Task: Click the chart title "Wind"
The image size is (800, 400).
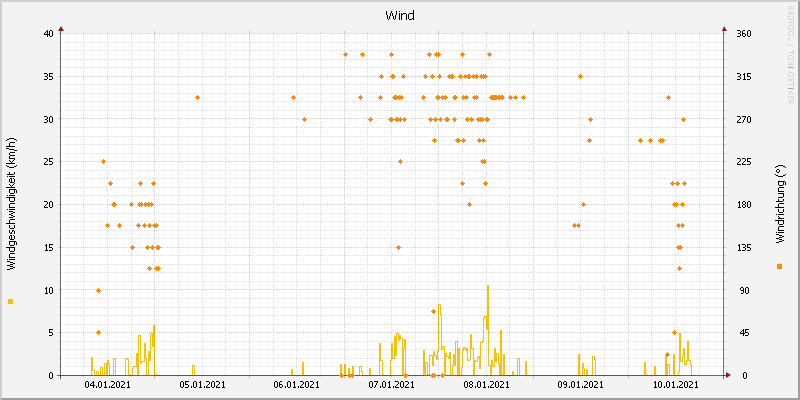Action: pos(399,16)
